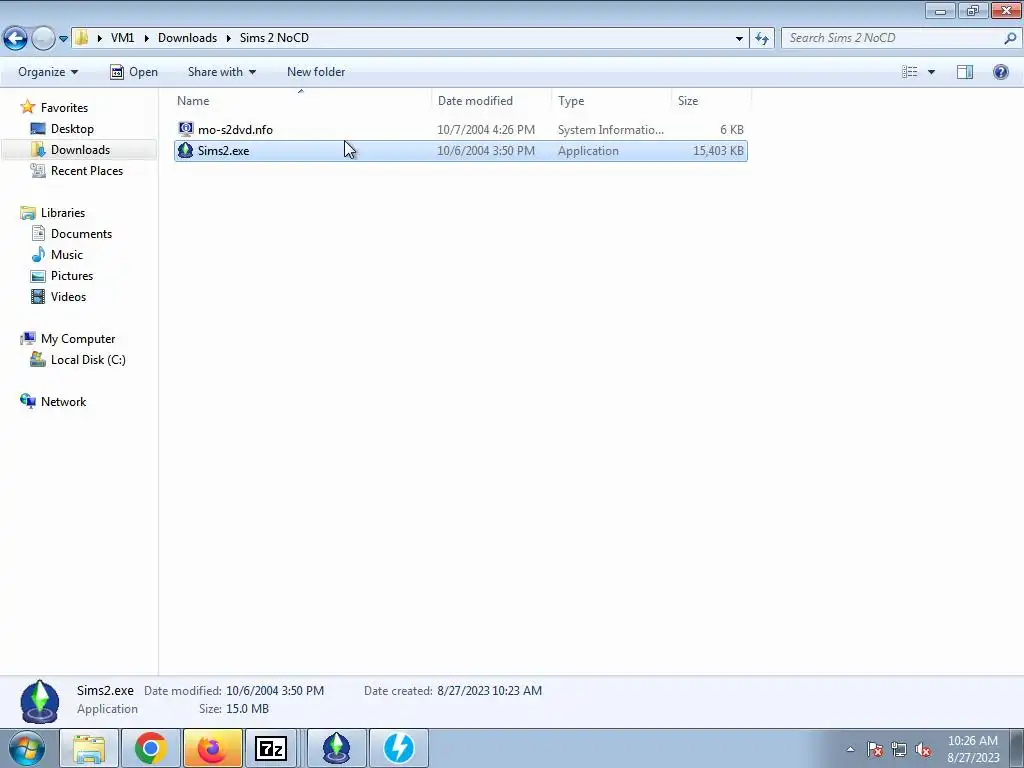This screenshot has width=1024, height=768.
Task: Expand the arrow before Sims 2 NoCD breadcrumb
Action: [229, 38]
